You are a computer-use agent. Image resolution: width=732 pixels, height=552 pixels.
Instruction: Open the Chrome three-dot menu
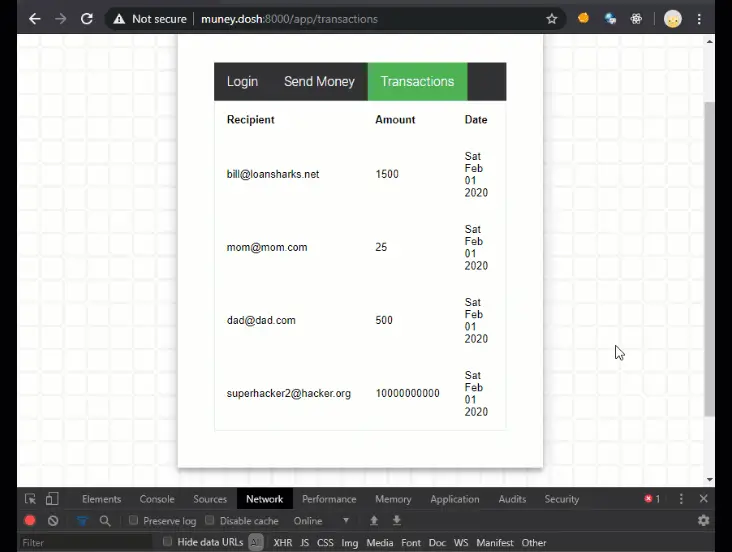click(699, 19)
